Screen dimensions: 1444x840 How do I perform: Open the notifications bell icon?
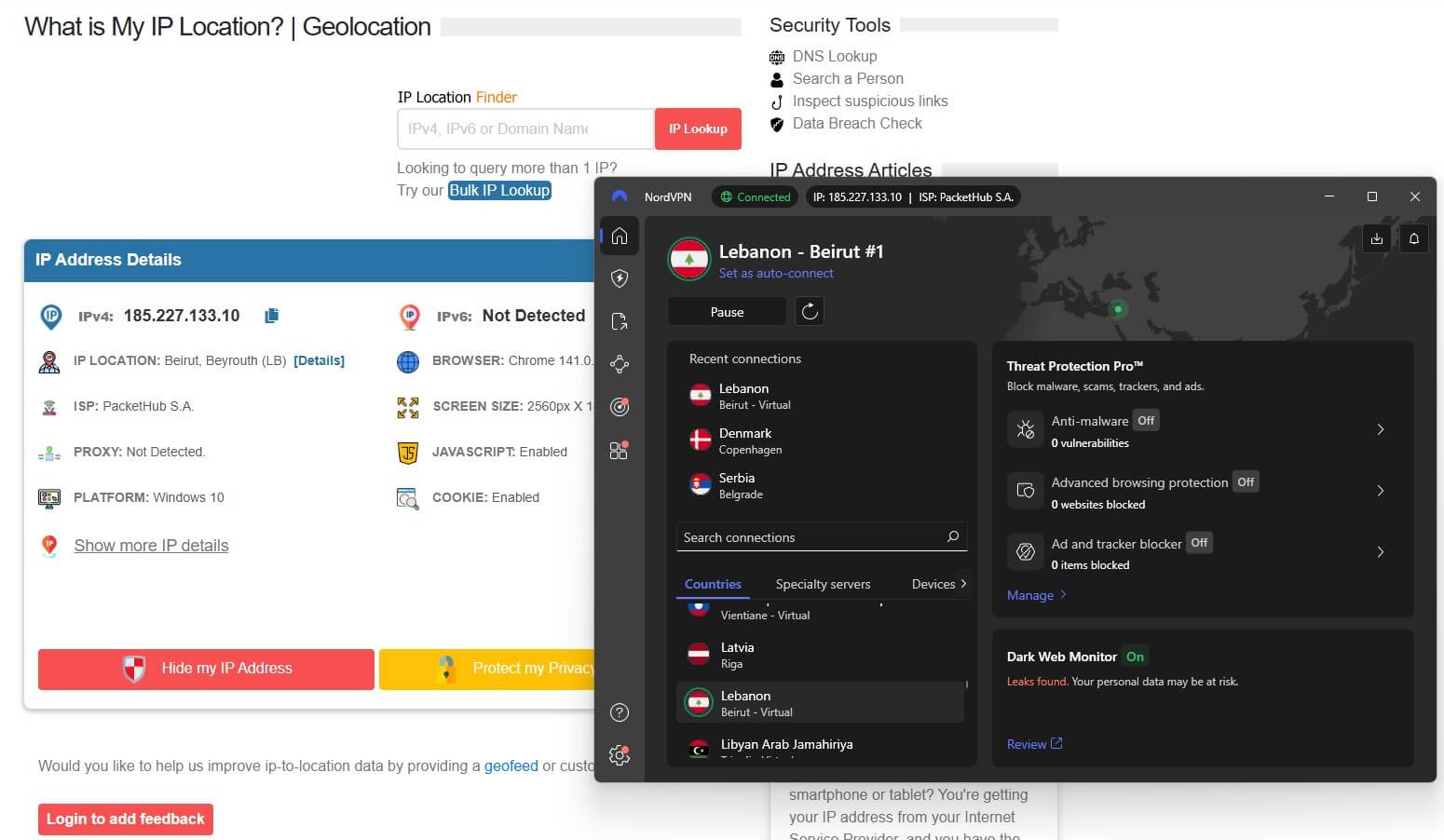1413,238
